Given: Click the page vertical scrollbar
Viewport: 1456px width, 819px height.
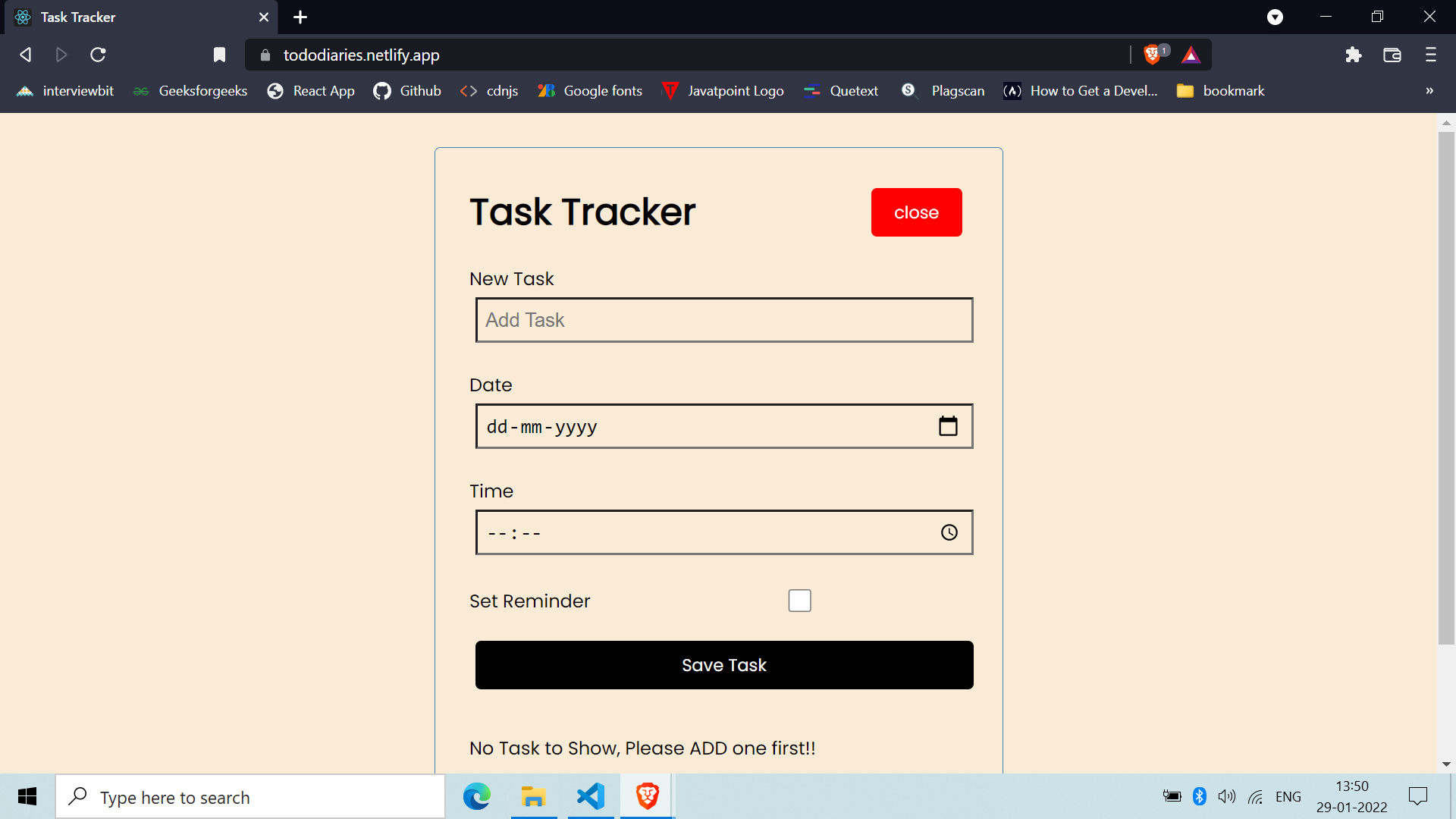Looking at the screenshot, I should click(1446, 388).
